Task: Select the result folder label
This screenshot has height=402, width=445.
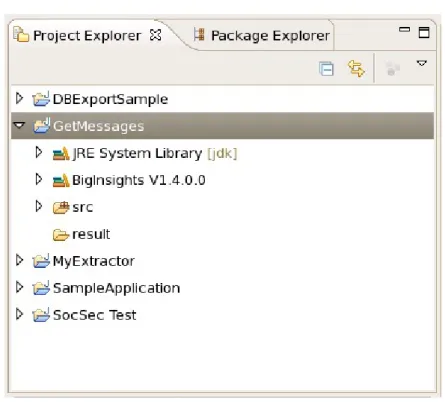Action: (91, 234)
